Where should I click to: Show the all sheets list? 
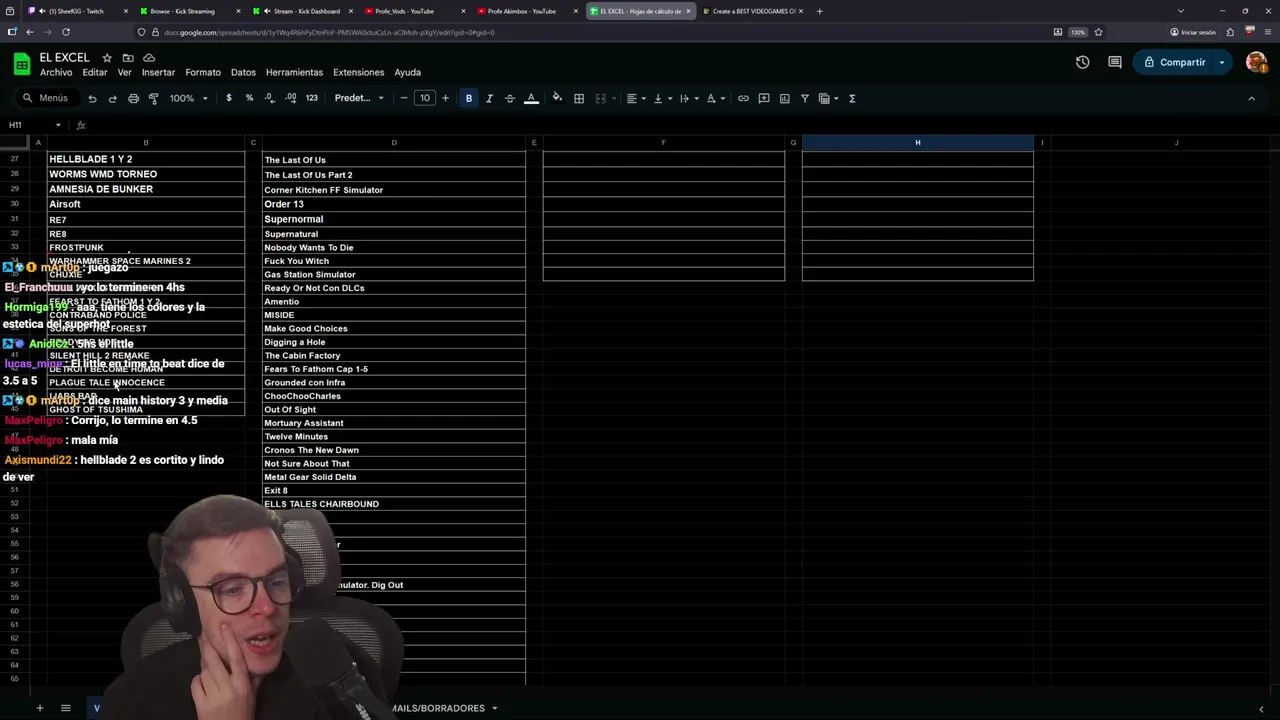pyautogui.click(x=66, y=708)
